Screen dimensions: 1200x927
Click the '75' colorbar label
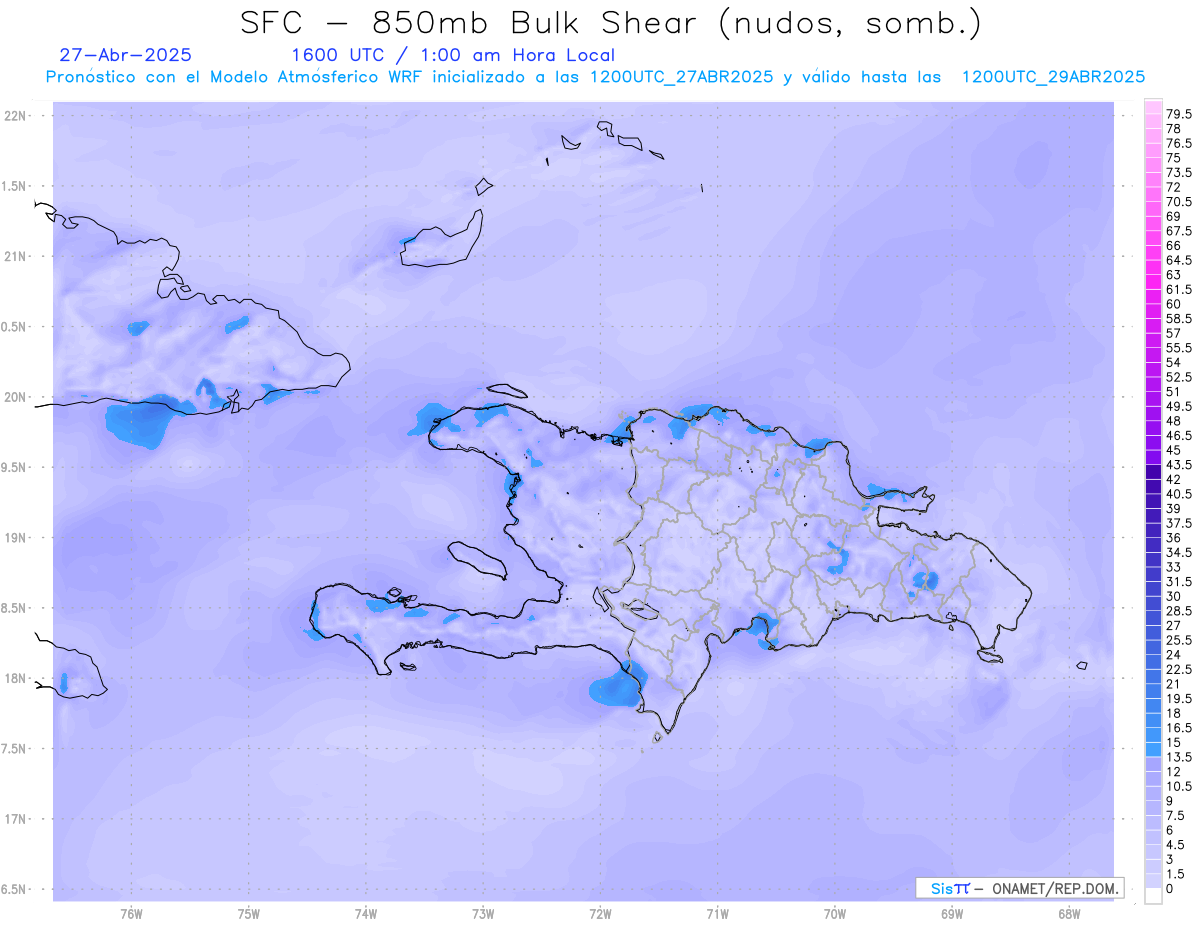(1173, 158)
